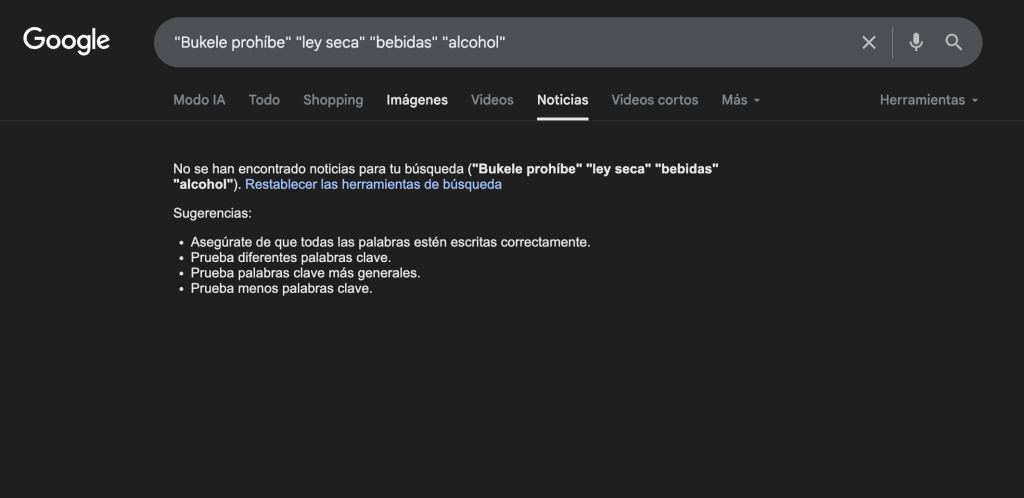Go to the Shopping tab
The width and height of the screenshot is (1024, 498).
tap(333, 100)
